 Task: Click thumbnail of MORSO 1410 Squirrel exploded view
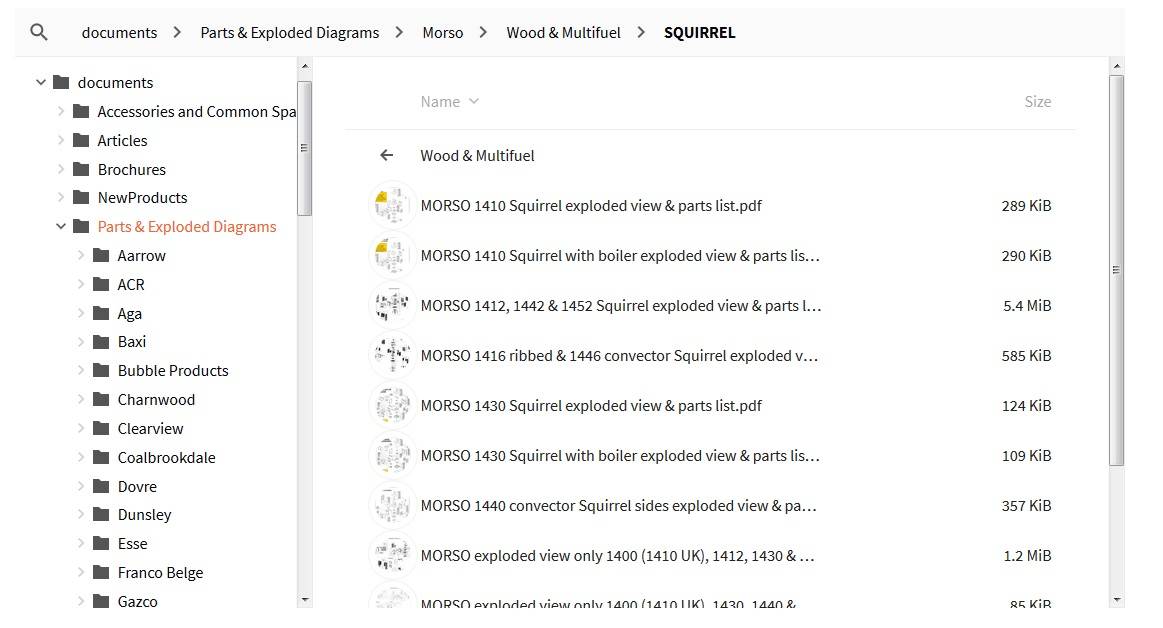pos(392,205)
